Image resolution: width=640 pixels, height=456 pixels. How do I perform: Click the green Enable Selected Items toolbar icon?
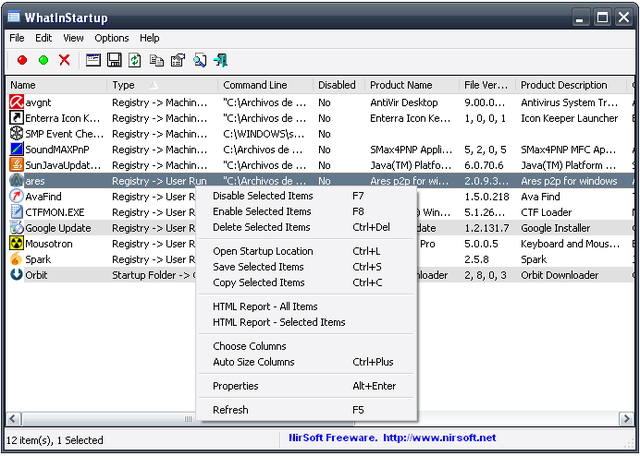click(43, 60)
